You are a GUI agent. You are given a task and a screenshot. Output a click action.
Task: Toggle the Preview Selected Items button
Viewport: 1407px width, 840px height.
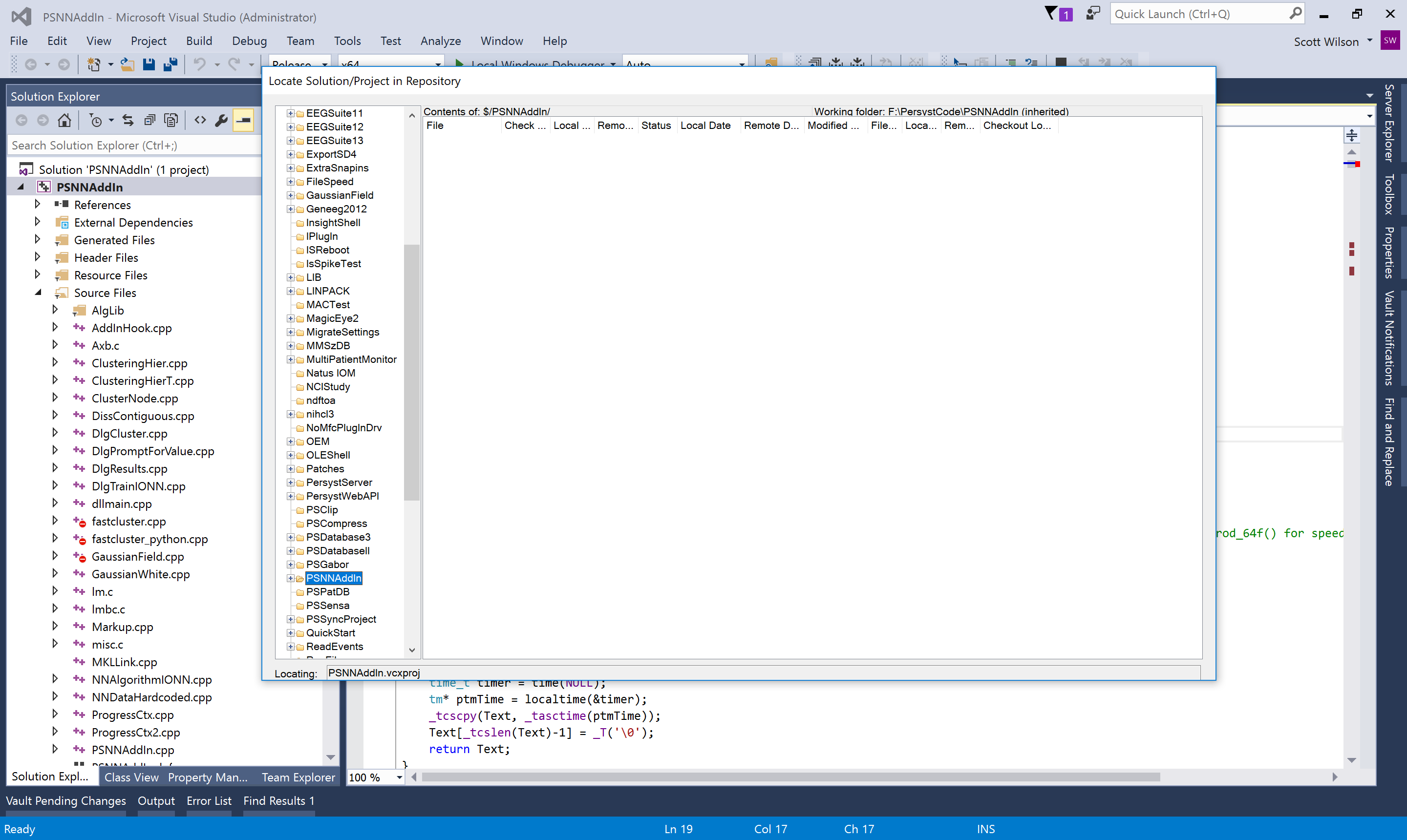[243, 120]
